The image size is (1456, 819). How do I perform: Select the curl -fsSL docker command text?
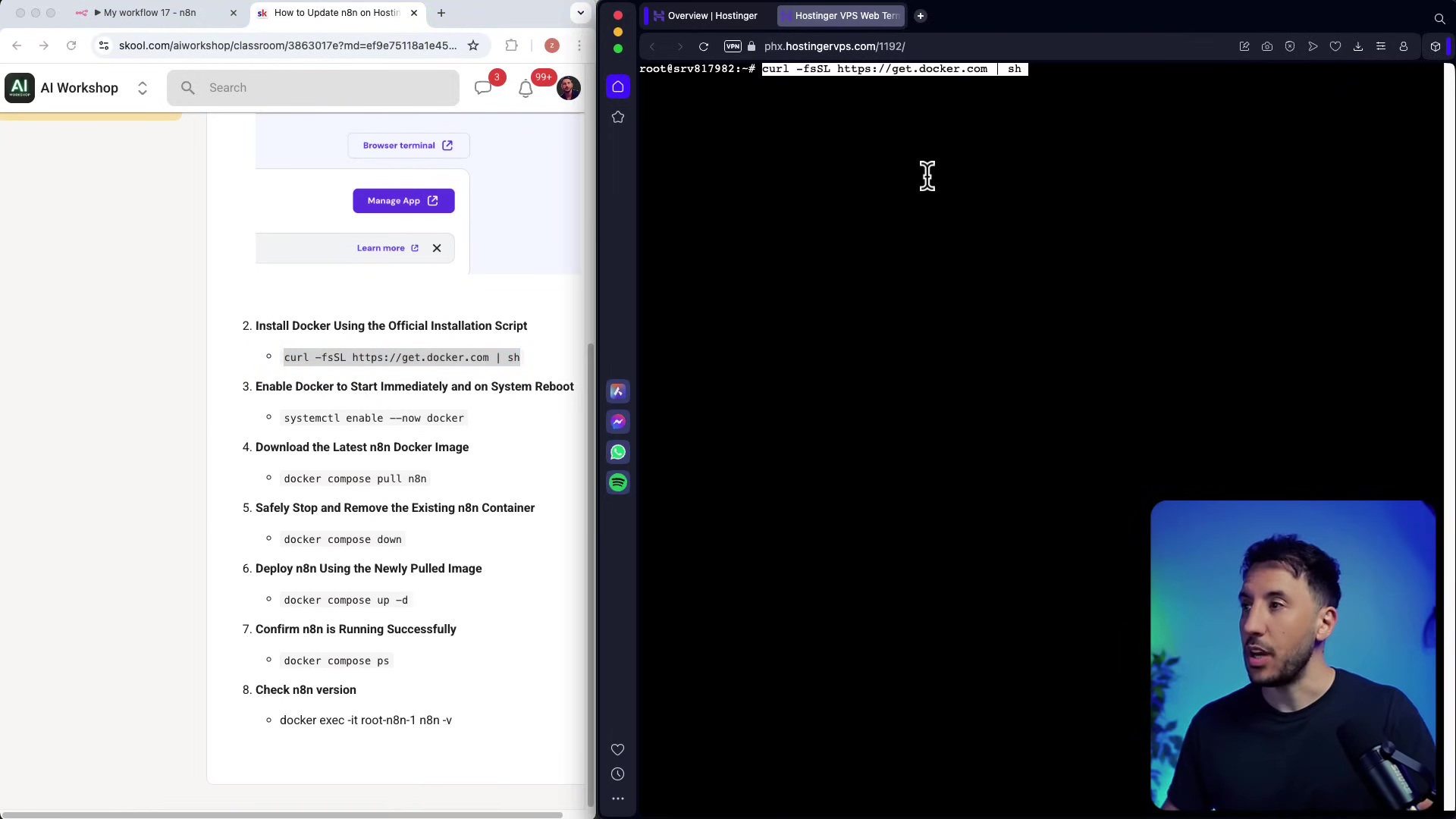click(402, 357)
